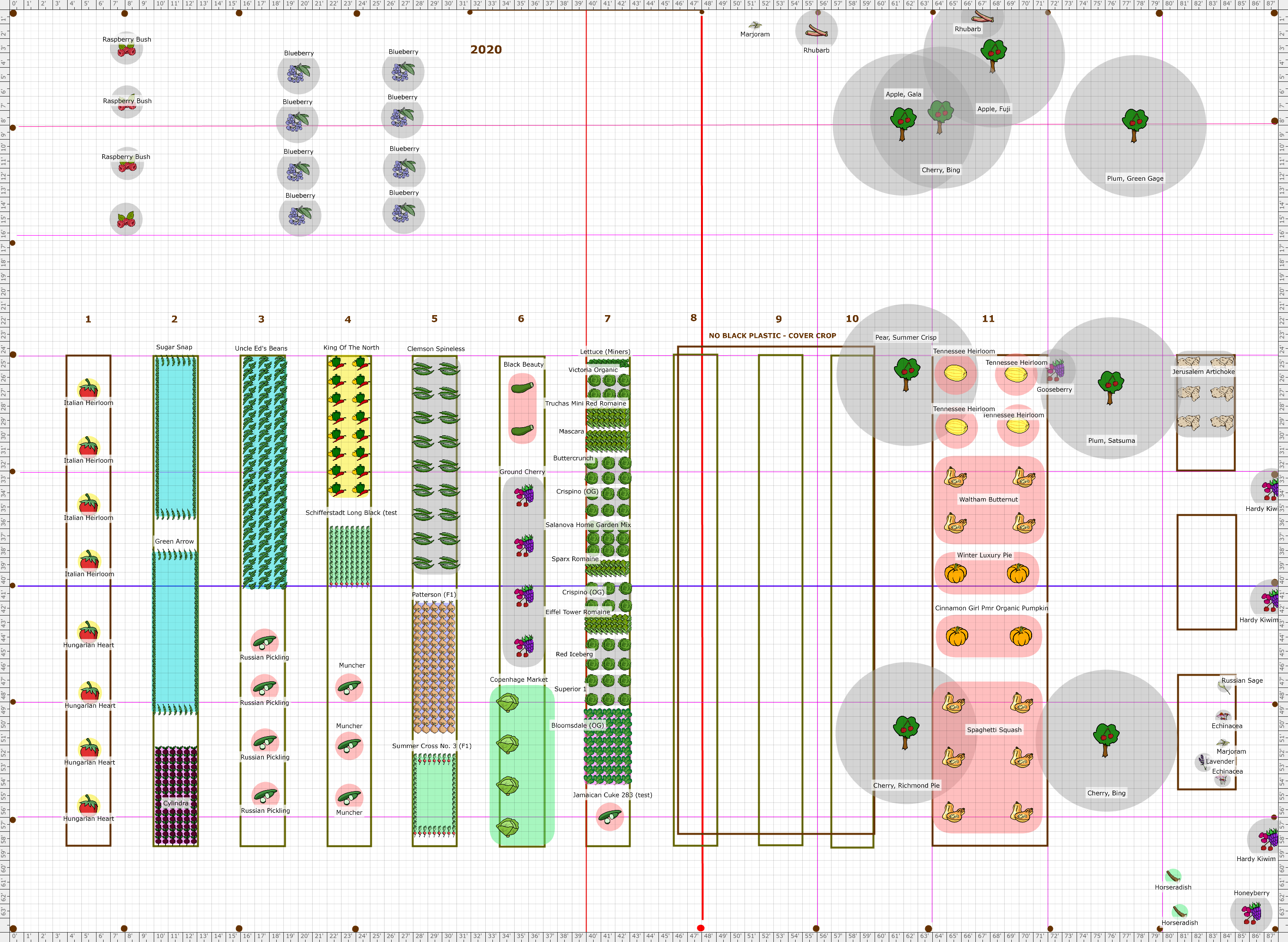Click the bed number 6 label
This screenshot has width=1288, height=942.
coord(521,319)
